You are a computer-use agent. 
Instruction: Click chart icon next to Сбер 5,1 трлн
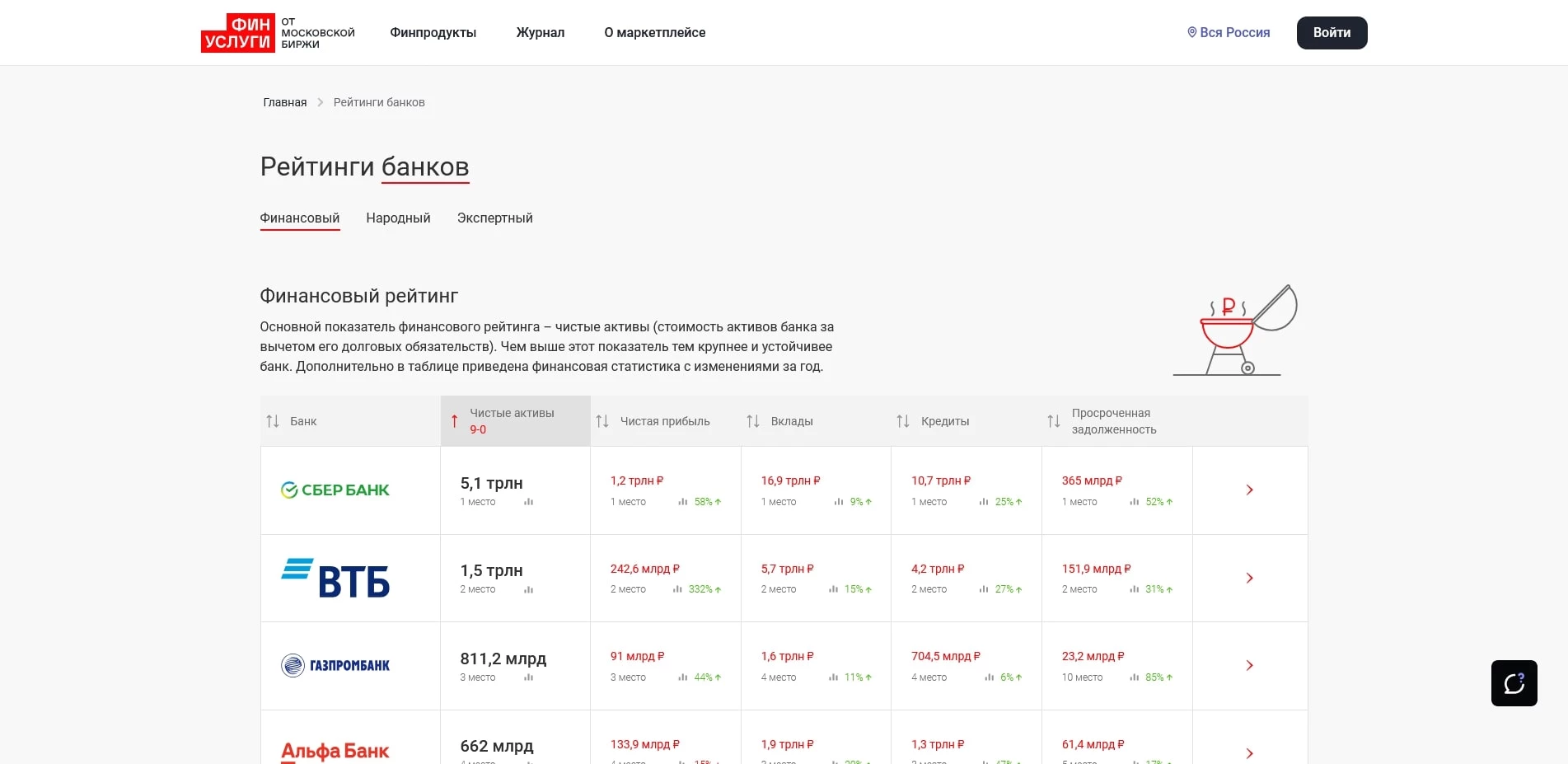(x=529, y=502)
